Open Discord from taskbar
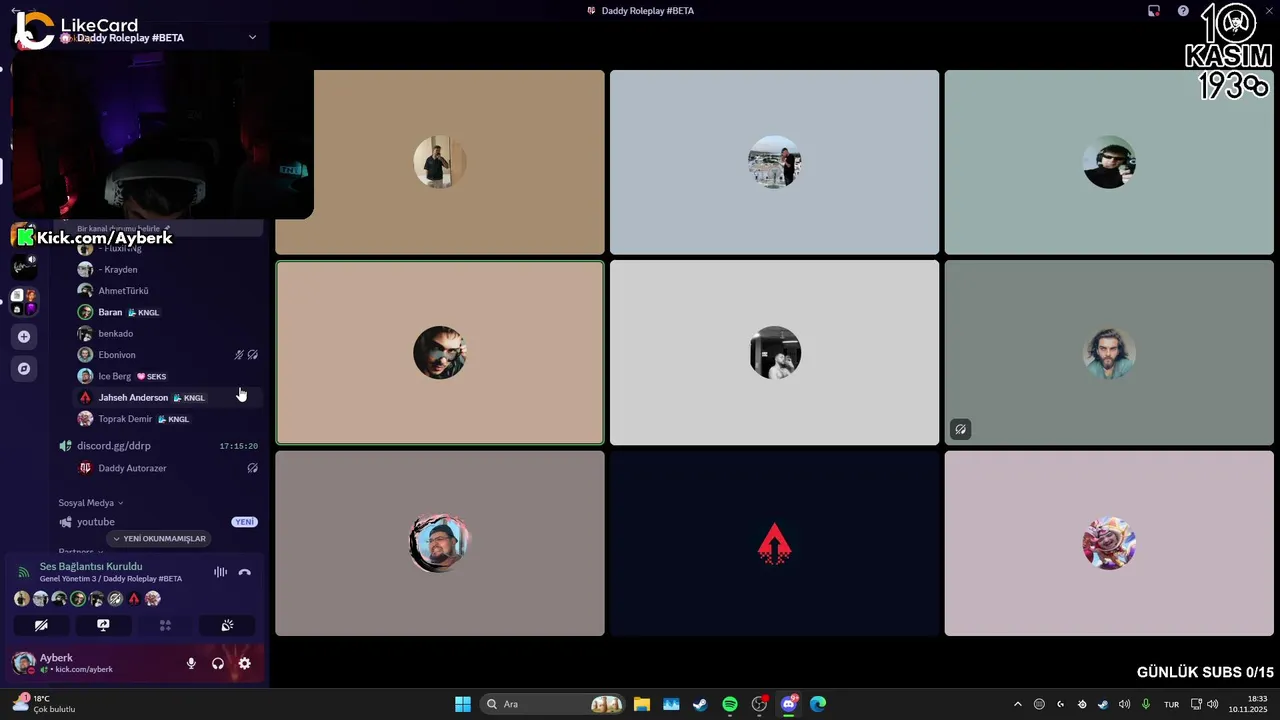 coord(789,704)
